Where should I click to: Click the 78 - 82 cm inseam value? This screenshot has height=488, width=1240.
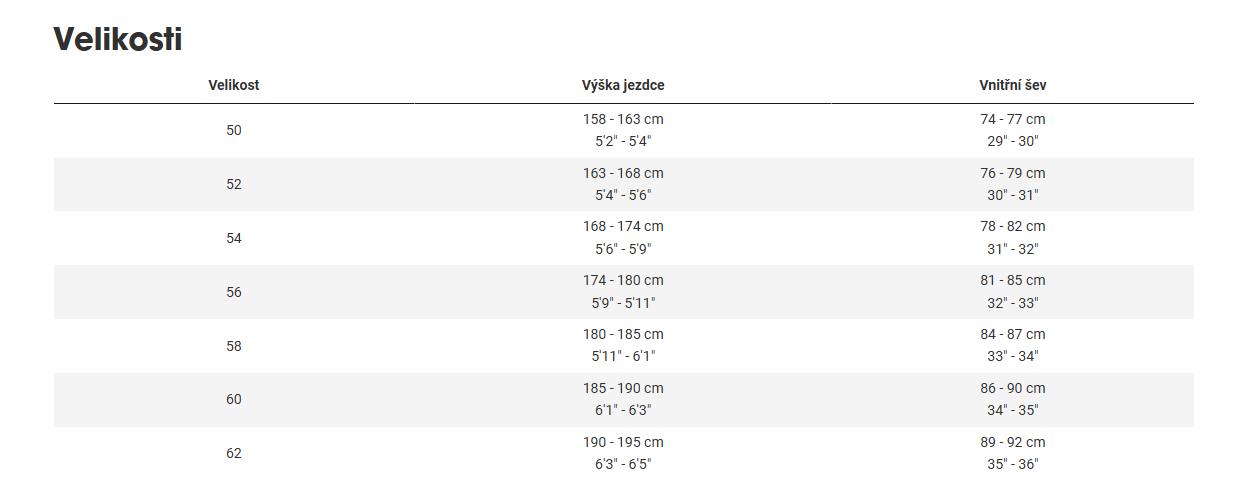pyautogui.click(x=1012, y=227)
